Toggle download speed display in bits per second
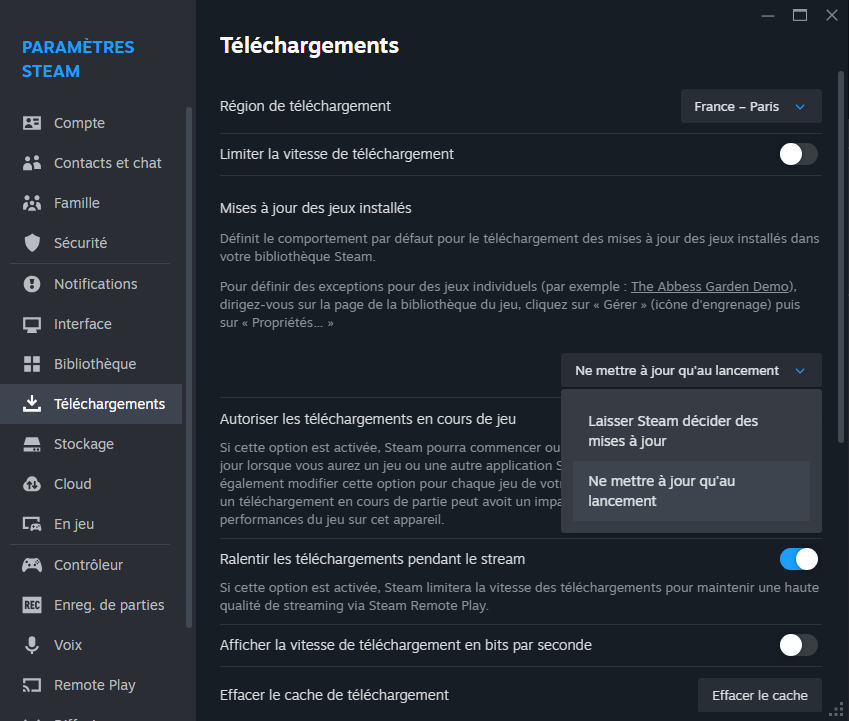The image size is (849, 721). coord(799,645)
